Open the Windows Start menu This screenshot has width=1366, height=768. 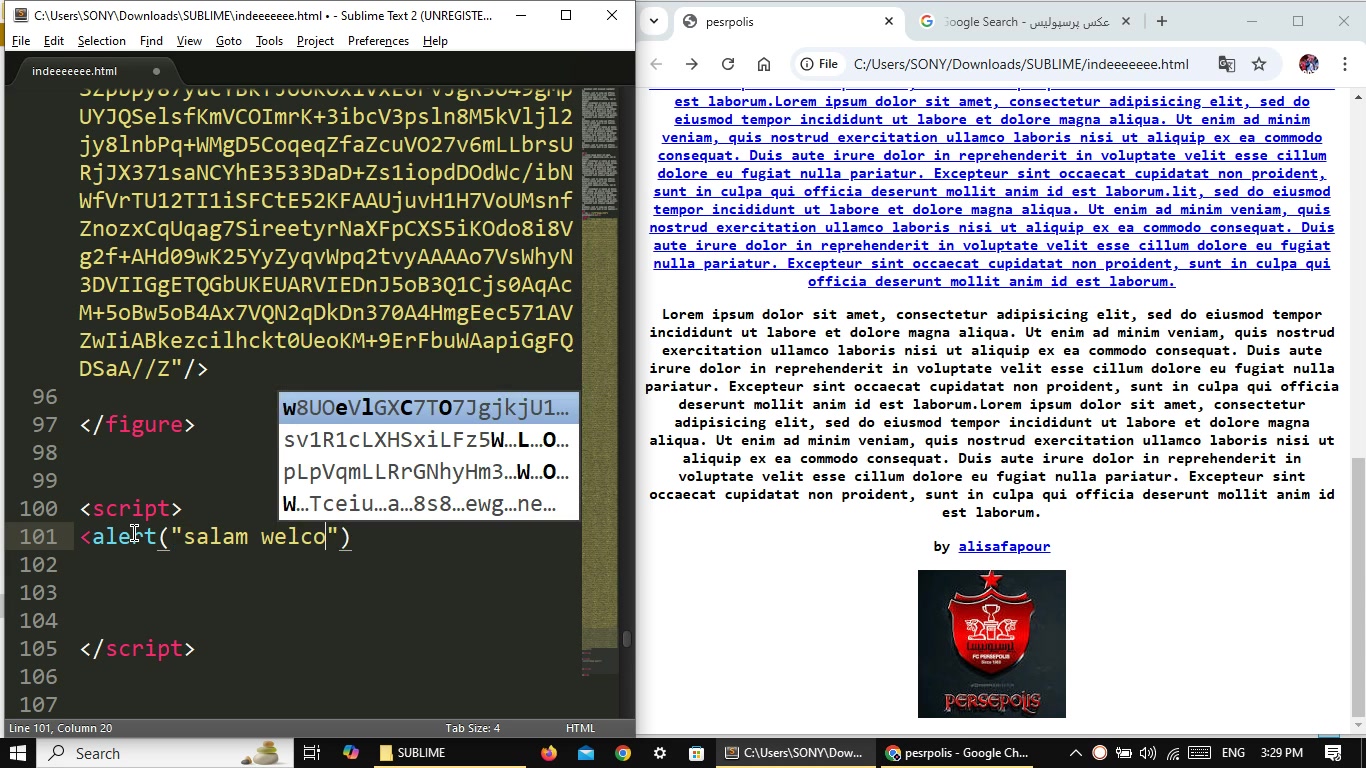[x=18, y=753]
